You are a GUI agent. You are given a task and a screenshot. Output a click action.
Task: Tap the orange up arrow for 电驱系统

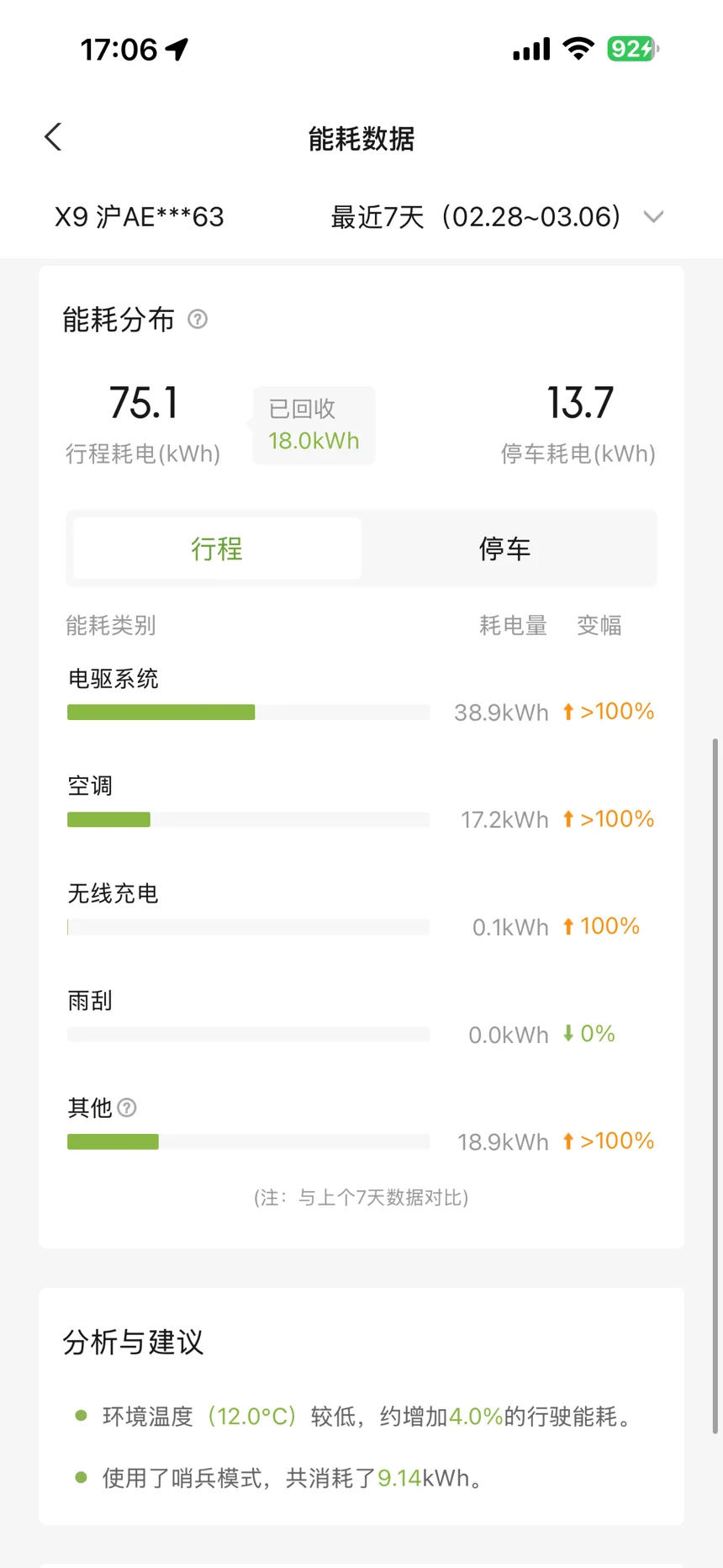tap(568, 712)
